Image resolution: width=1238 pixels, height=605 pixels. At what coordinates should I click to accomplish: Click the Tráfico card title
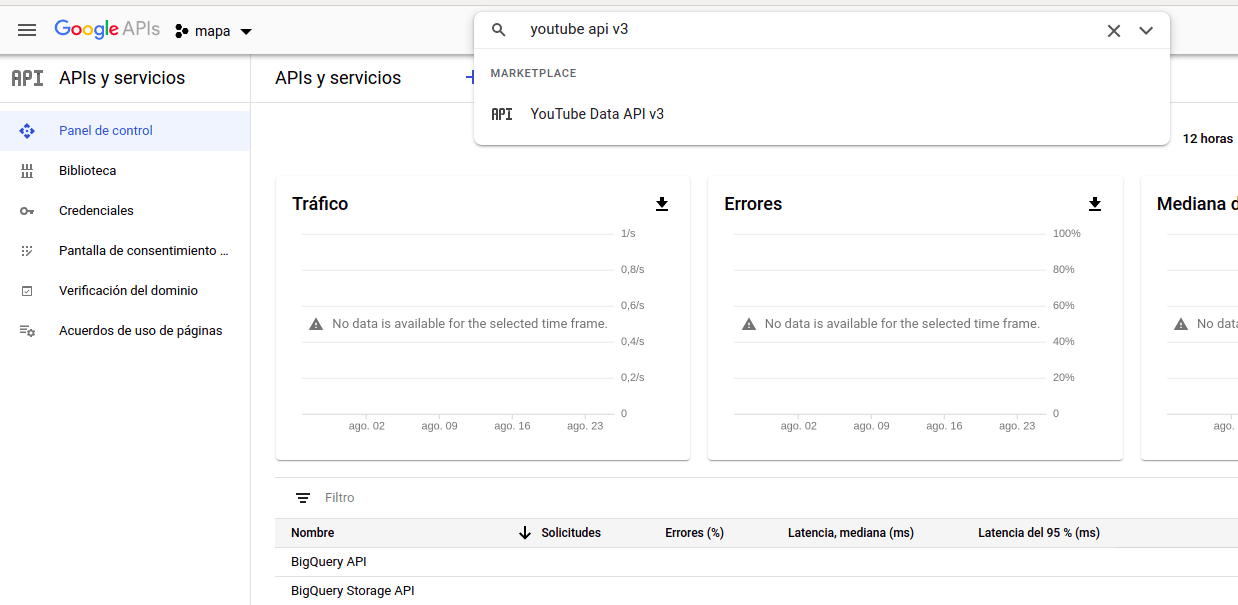tap(320, 204)
